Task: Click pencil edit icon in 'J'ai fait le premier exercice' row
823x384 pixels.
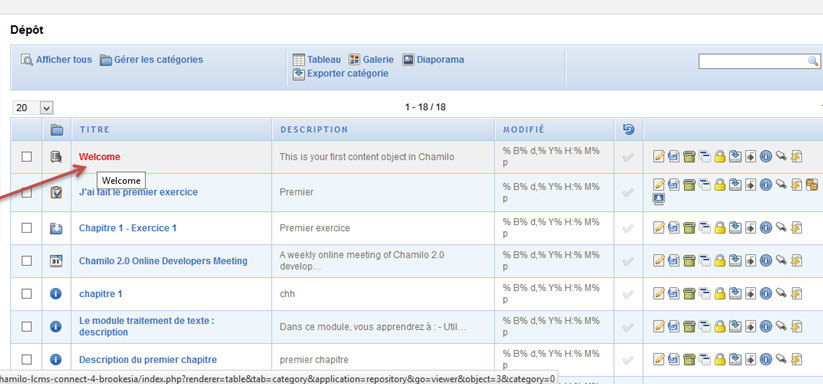Action: click(x=659, y=185)
